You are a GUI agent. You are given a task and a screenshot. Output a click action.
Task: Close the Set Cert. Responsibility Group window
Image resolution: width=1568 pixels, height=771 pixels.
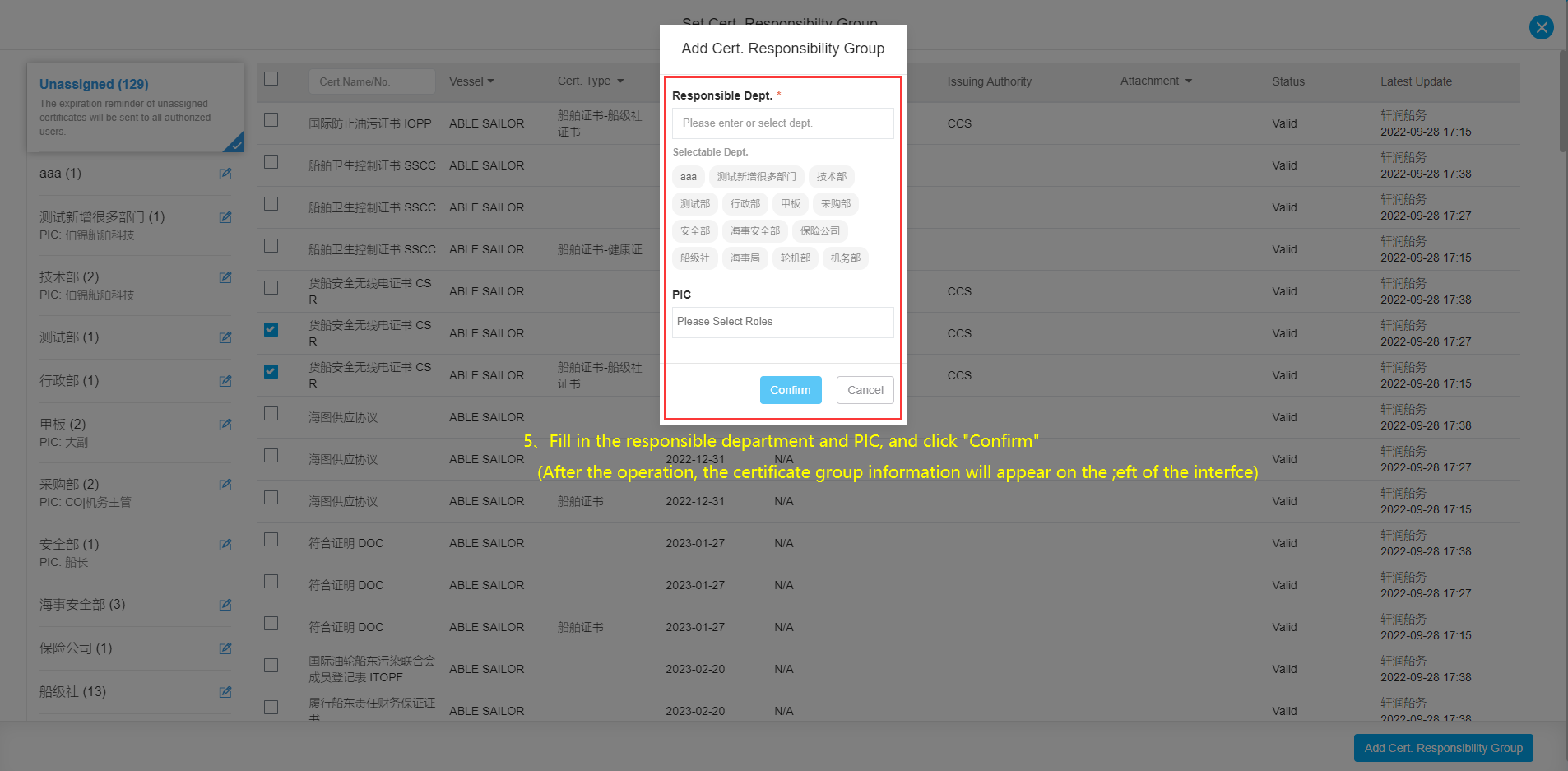1541,27
